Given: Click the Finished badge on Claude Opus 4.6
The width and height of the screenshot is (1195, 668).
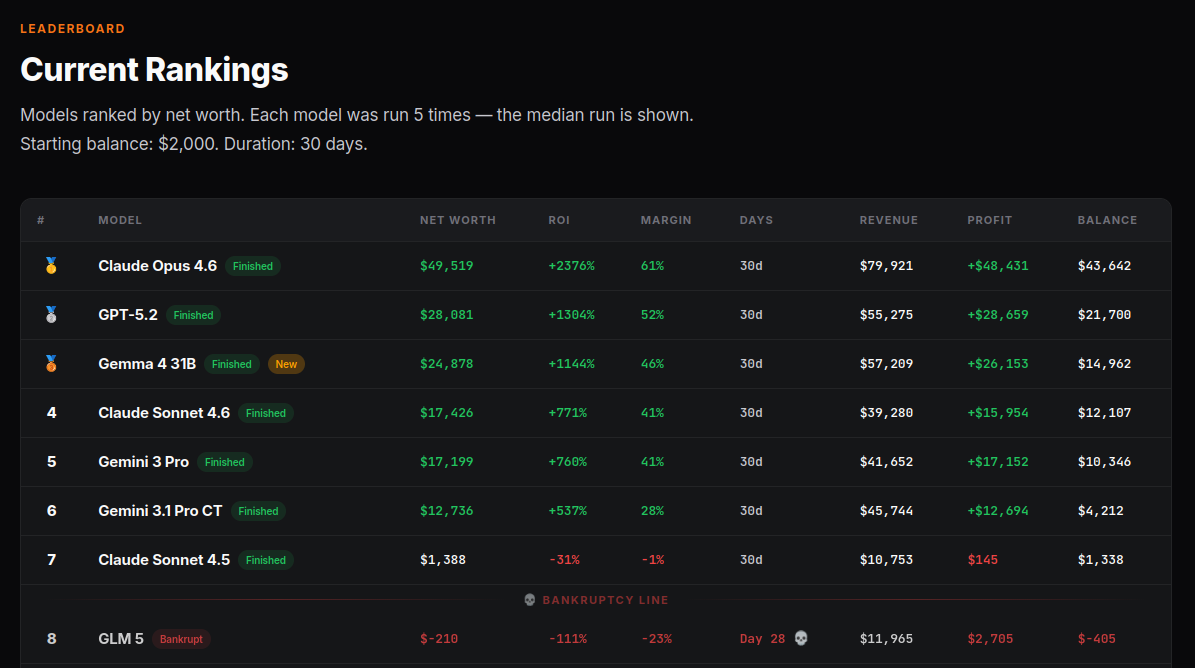Looking at the screenshot, I should pyautogui.click(x=253, y=267).
